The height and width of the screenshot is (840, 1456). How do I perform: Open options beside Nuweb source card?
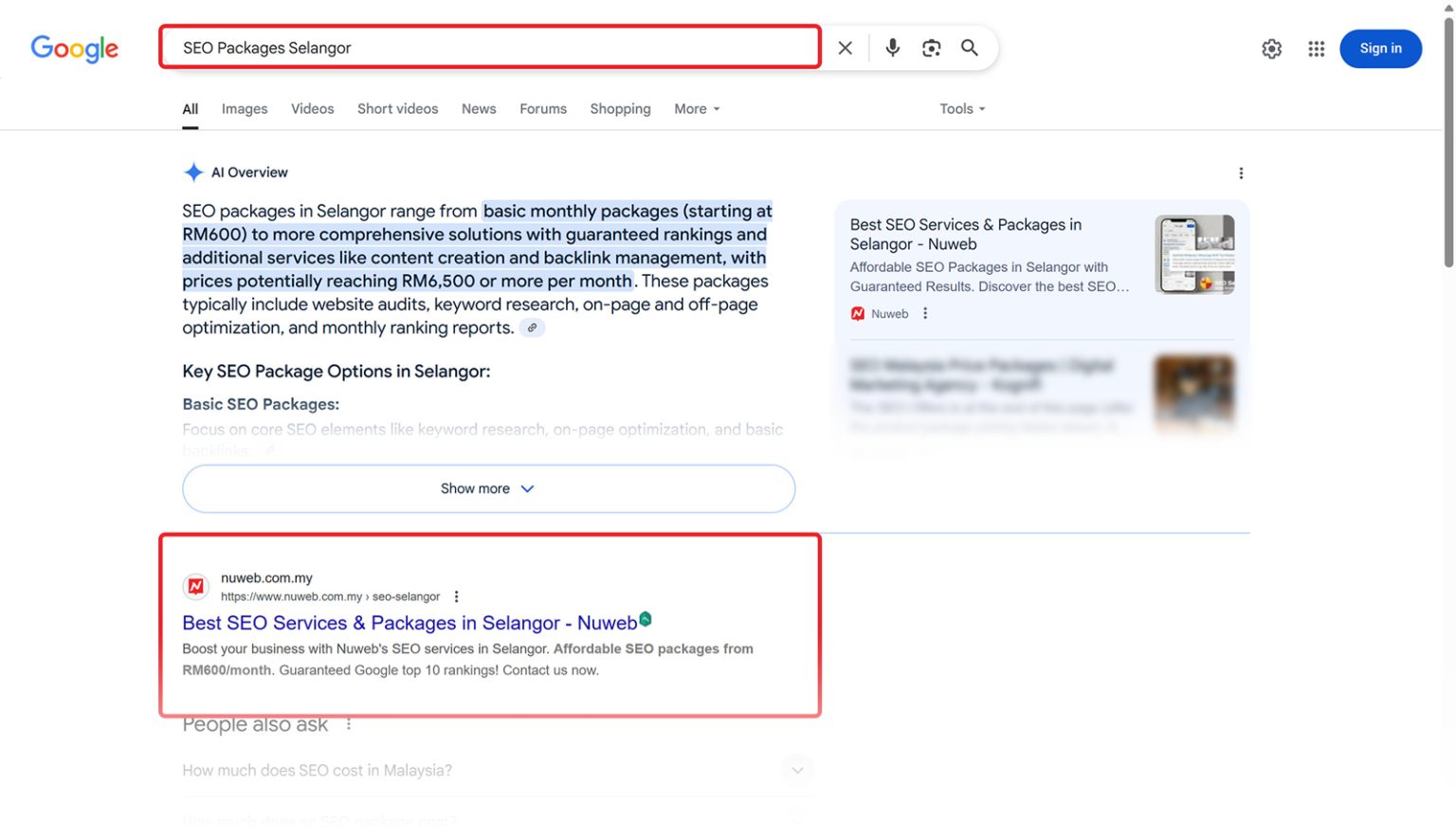point(925,314)
